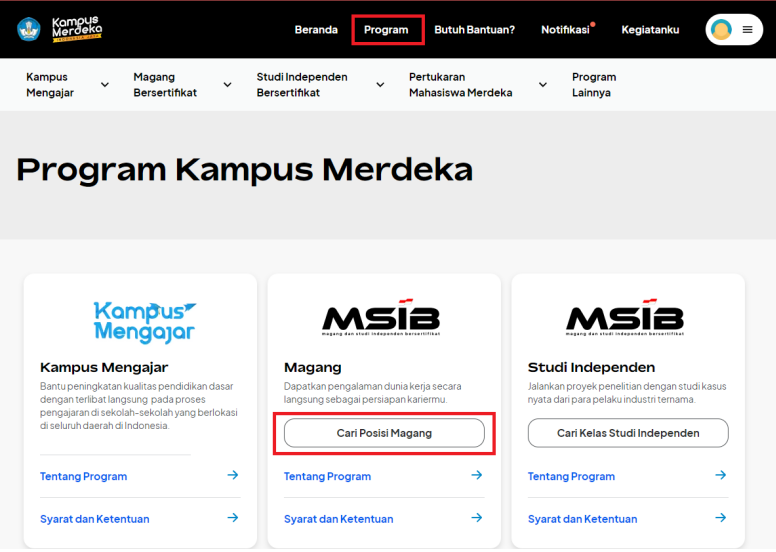Click the Studi Independen card title
This screenshot has width=776, height=552.
pos(591,367)
